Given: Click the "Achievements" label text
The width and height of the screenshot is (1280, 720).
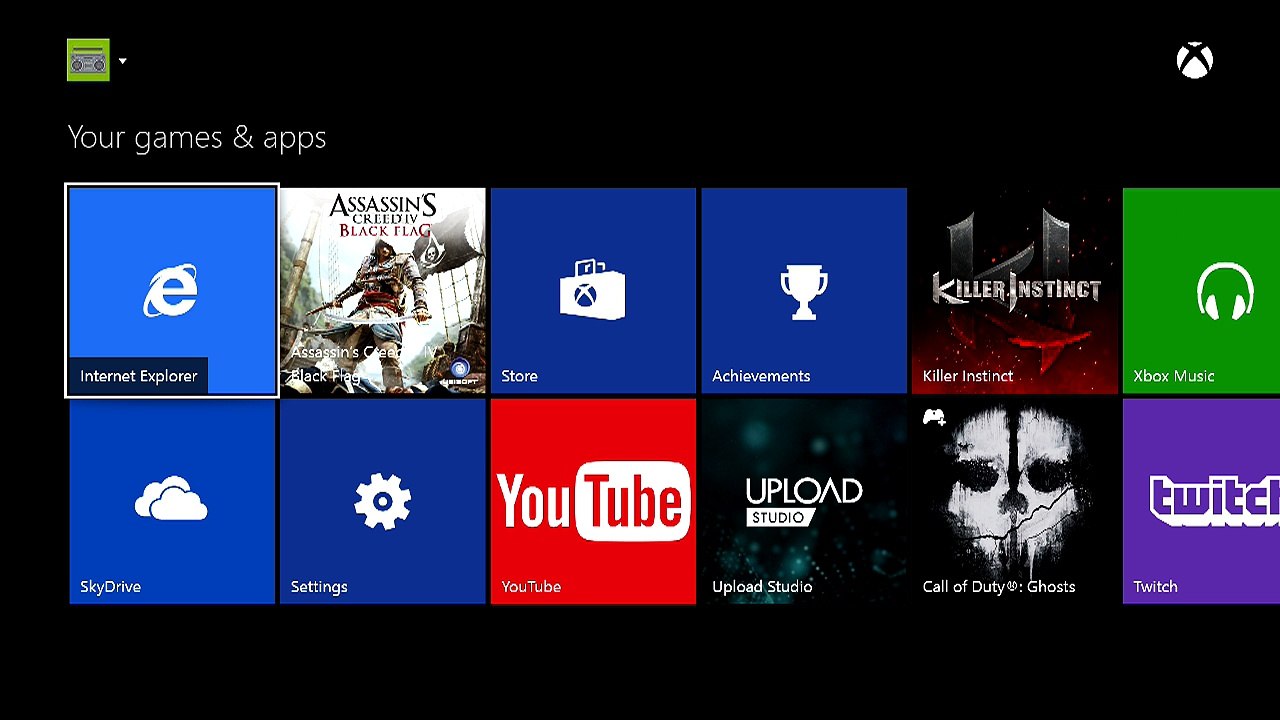Looking at the screenshot, I should 761,376.
